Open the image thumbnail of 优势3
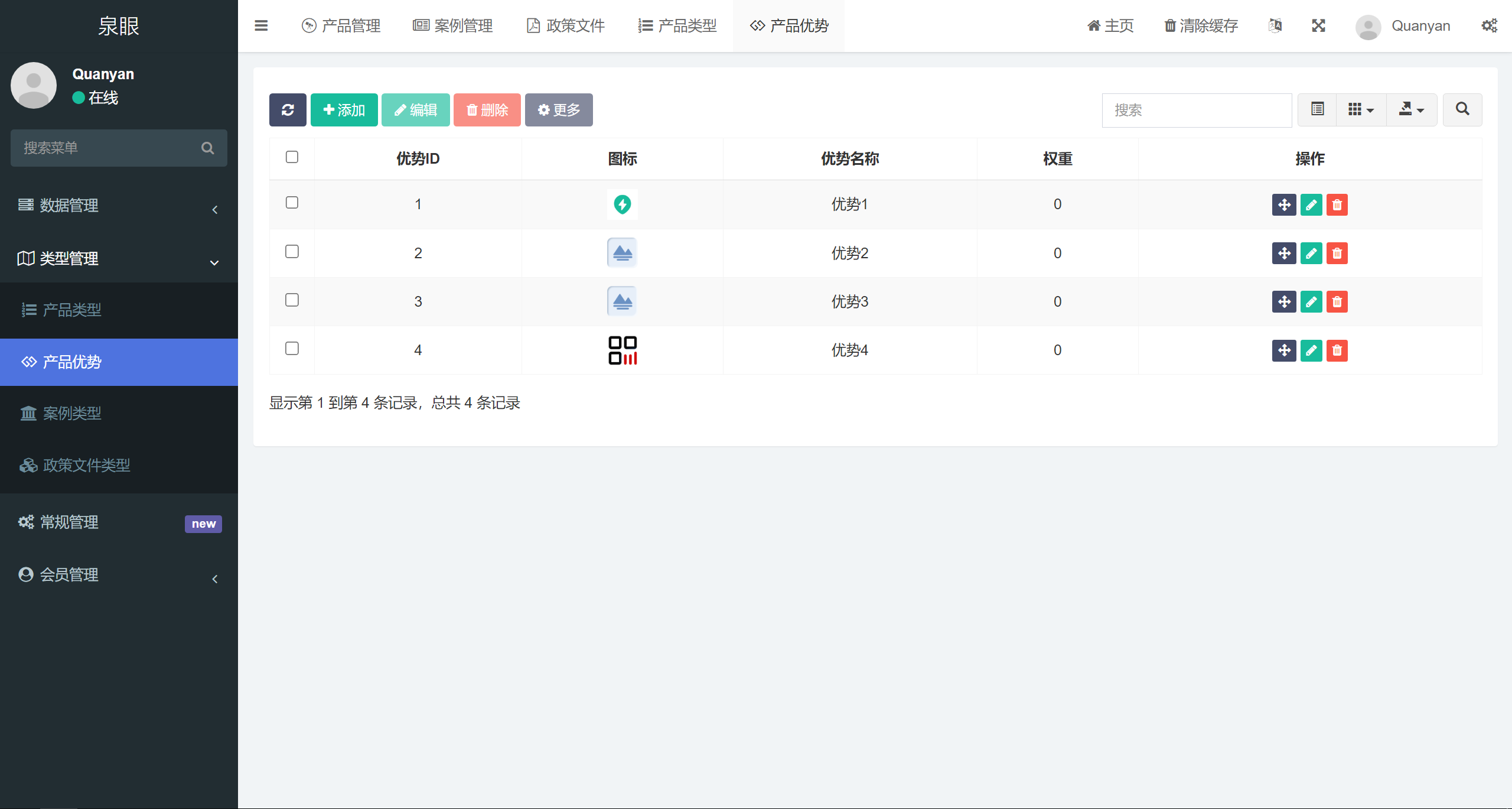The width and height of the screenshot is (1512, 809). pyautogui.click(x=623, y=301)
